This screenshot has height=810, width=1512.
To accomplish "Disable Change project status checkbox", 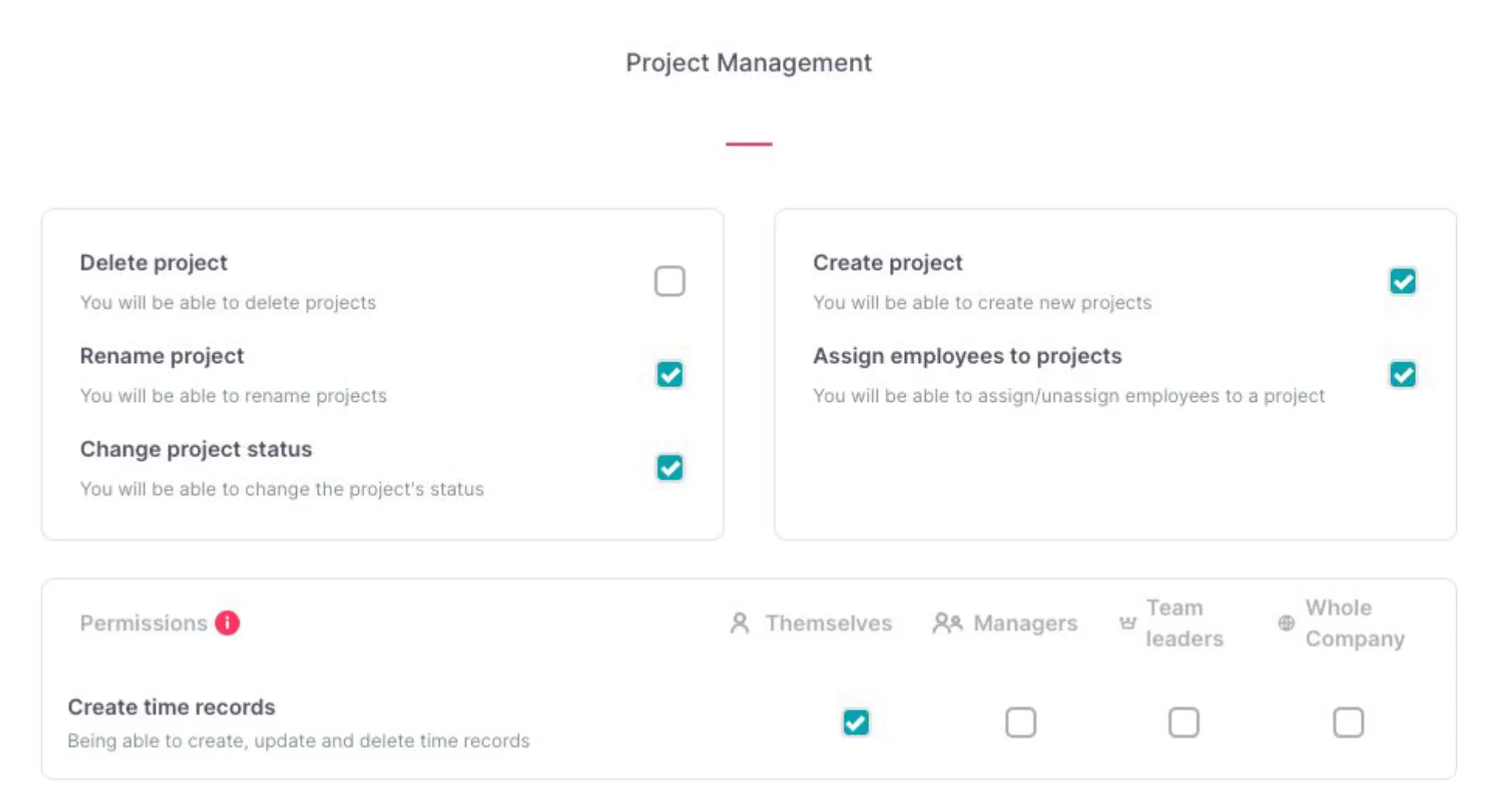I will (x=669, y=468).
